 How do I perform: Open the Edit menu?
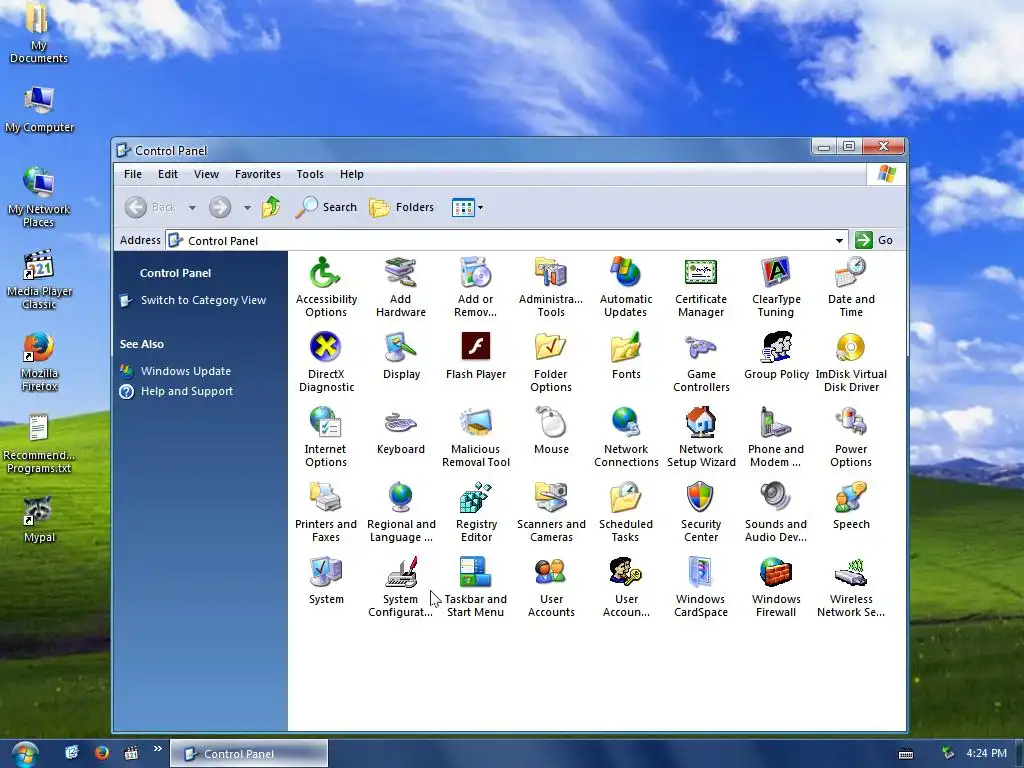click(168, 174)
